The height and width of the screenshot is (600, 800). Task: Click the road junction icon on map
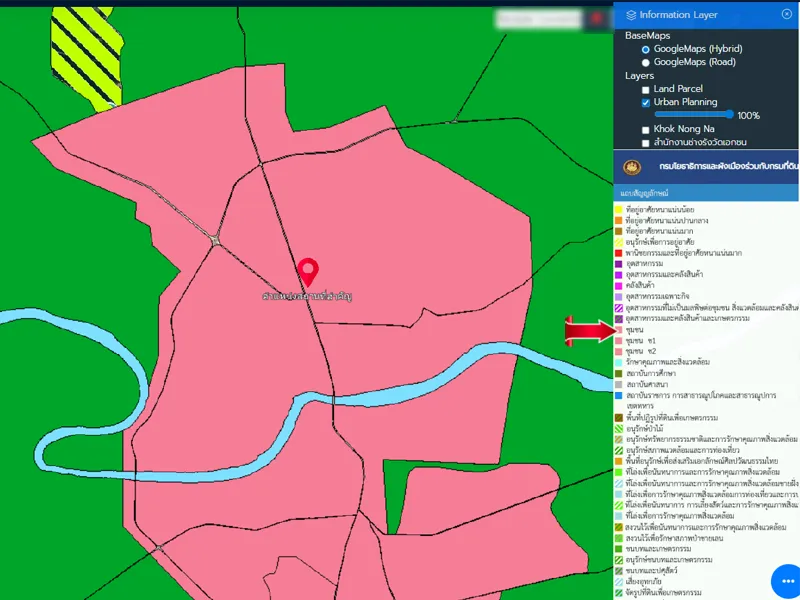[215, 239]
